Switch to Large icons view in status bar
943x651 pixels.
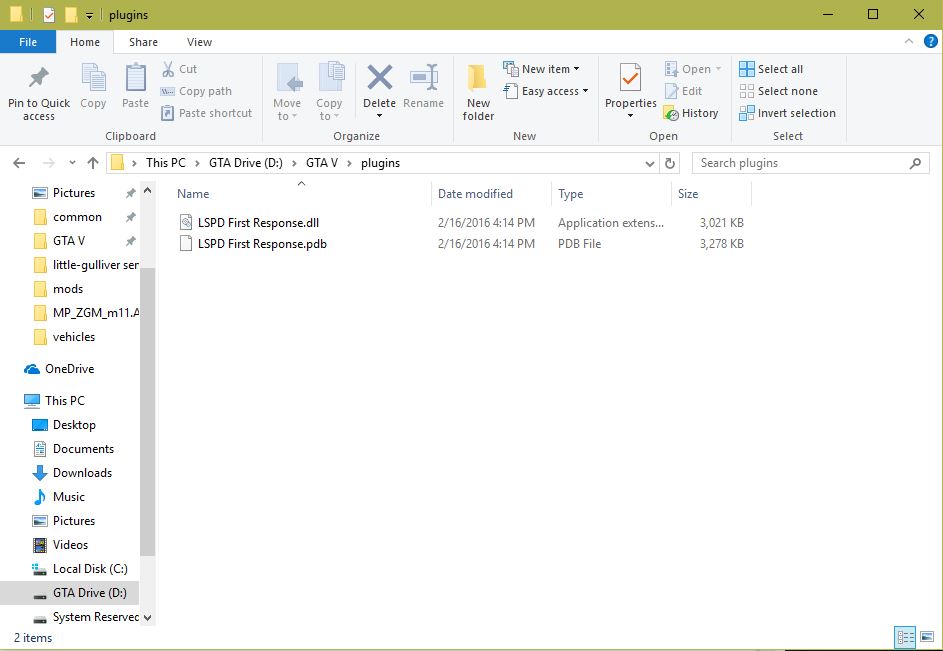(x=927, y=636)
